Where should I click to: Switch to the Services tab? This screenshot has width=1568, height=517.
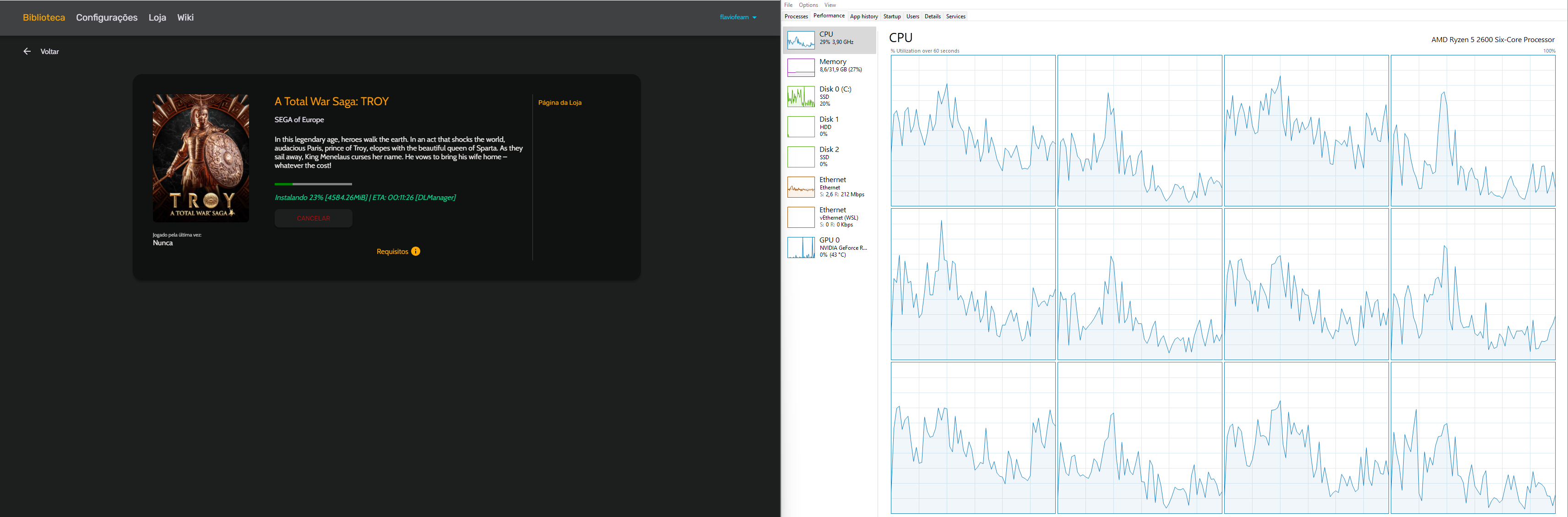click(955, 16)
